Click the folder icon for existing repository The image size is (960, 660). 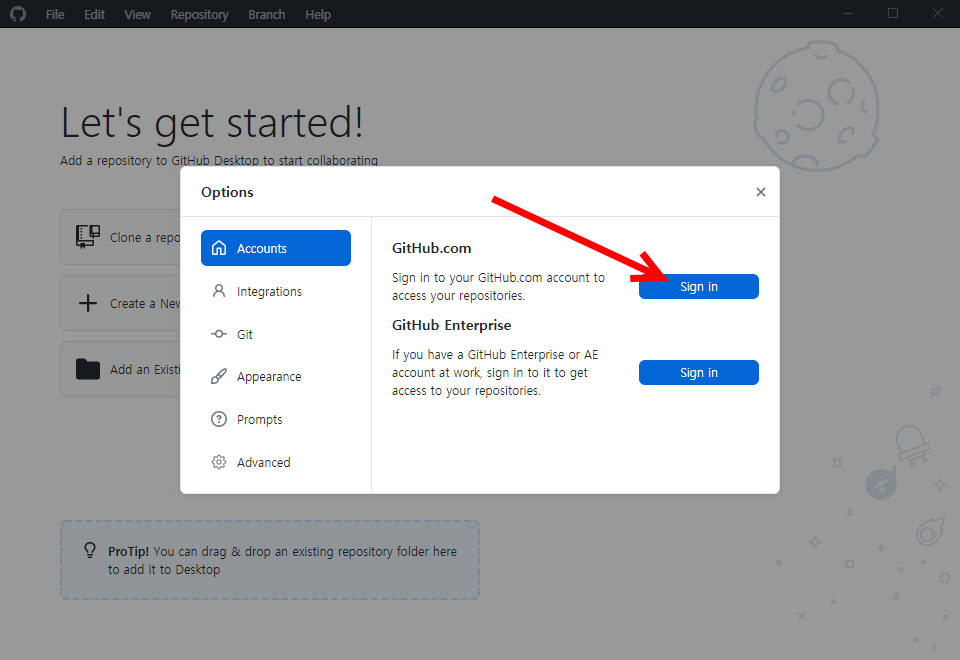(88, 369)
